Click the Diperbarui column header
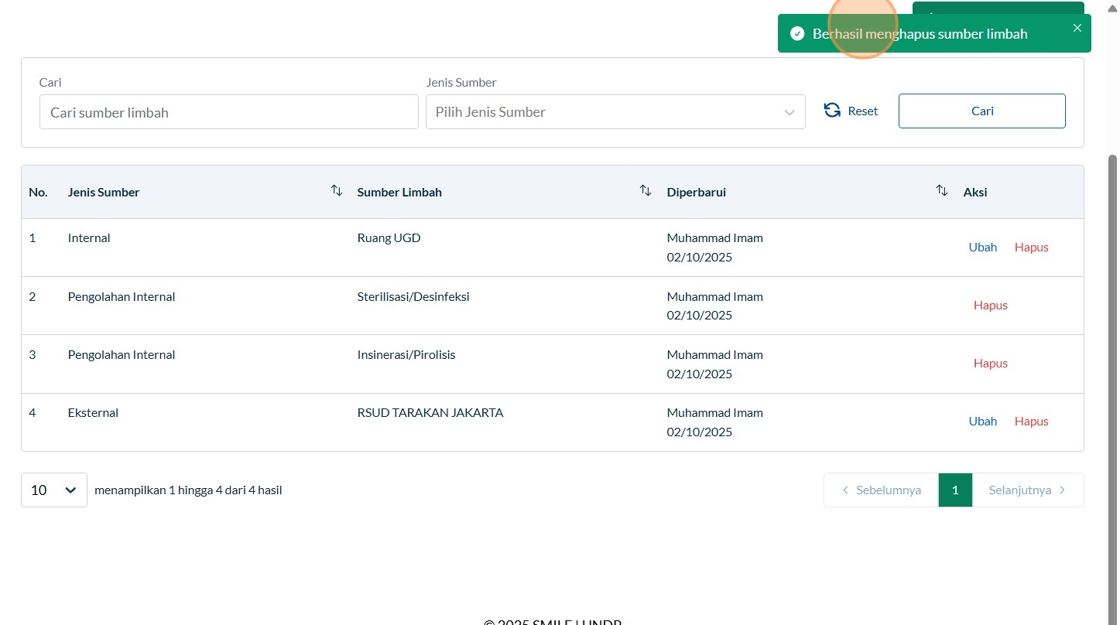The image size is (1120, 625). coord(696,192)
